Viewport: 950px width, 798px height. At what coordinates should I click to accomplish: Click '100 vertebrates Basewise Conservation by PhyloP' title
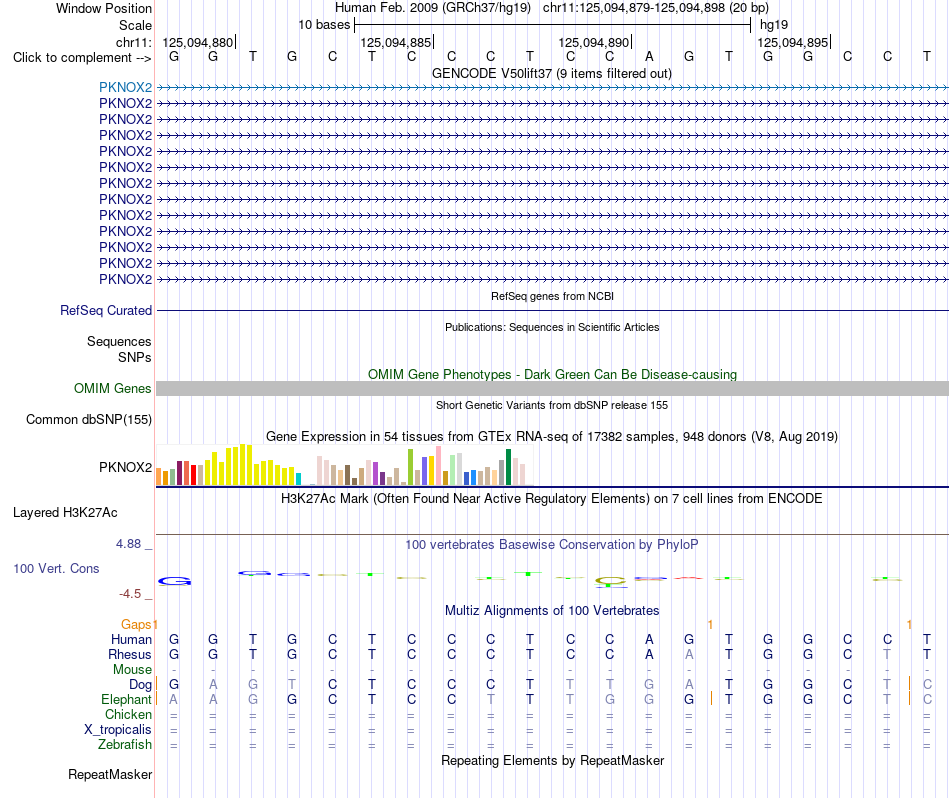tap(552, 545)
